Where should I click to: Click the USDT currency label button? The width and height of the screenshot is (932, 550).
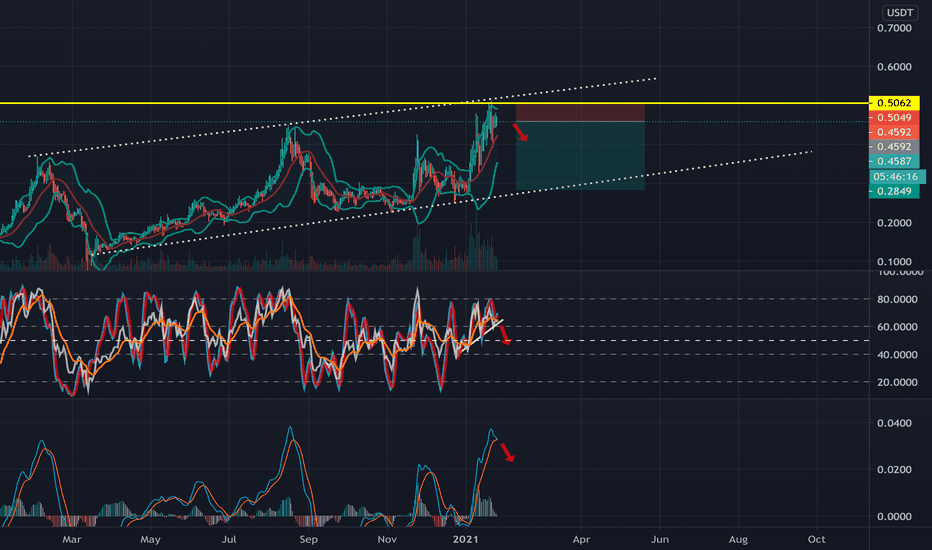coord(900,12)
